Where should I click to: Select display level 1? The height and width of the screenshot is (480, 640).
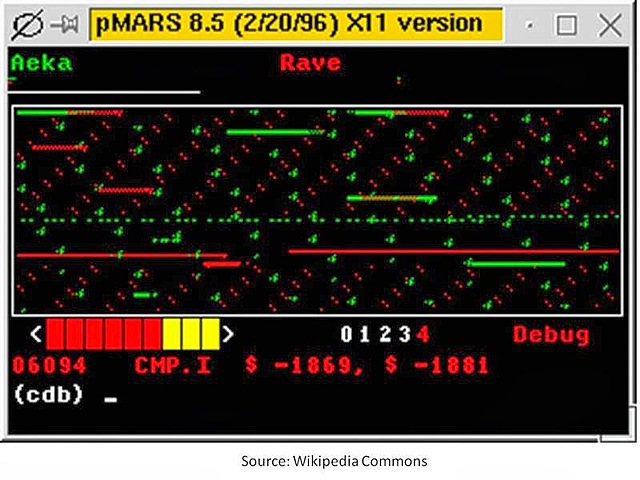point(364,334)
